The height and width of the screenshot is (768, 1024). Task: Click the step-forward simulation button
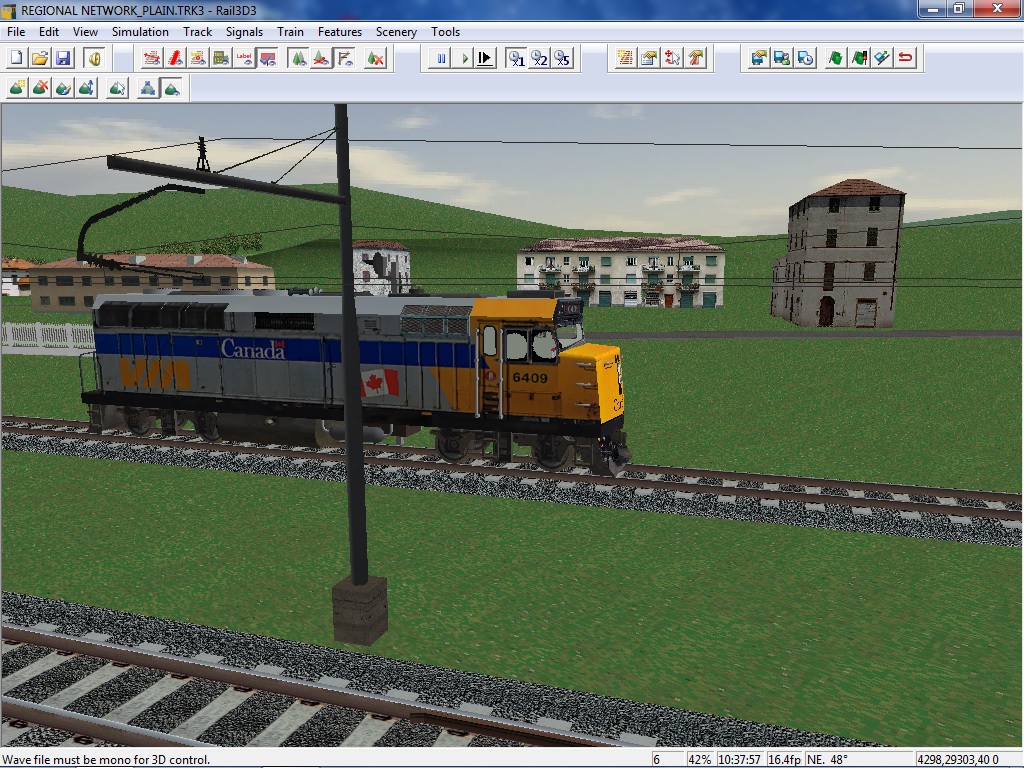pyautogui.click(x=485, y=58)
